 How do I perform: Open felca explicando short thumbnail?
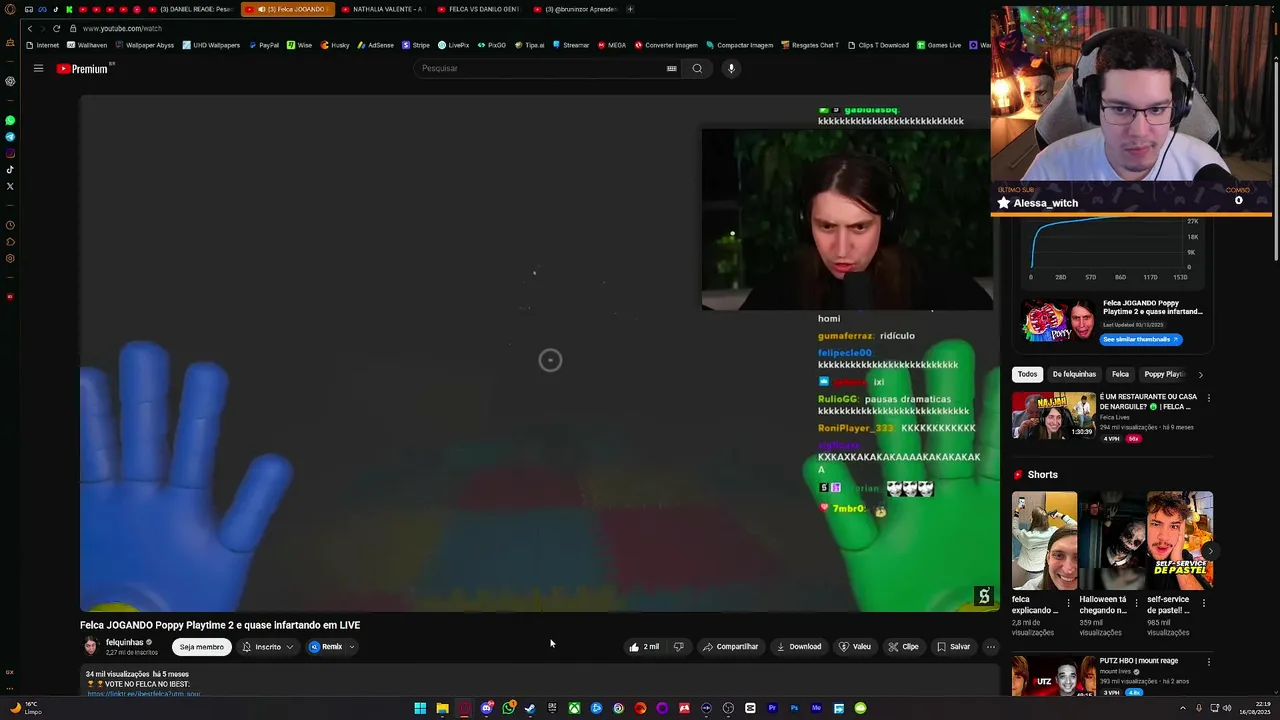coord(1044,540)
